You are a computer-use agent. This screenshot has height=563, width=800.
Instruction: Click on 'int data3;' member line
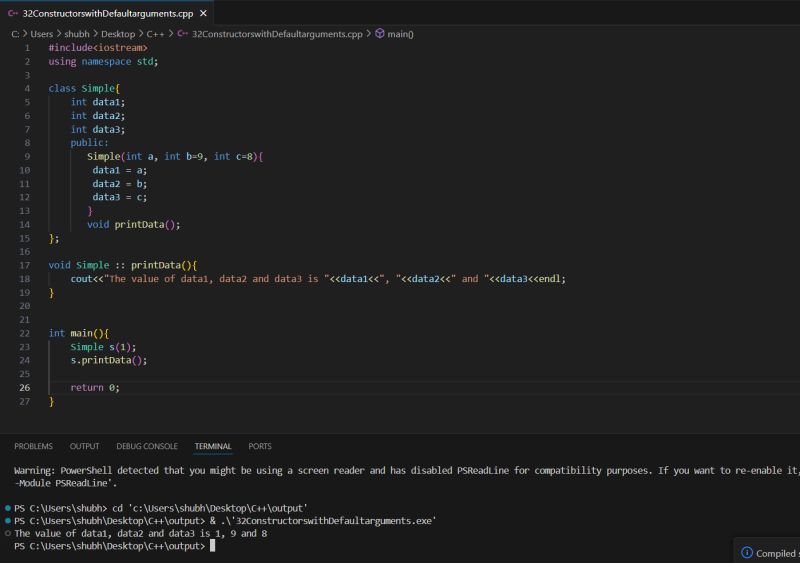pos(97,129)
